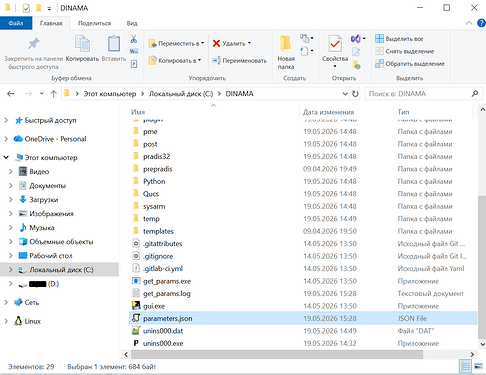The width and height of the screenshot is (486, 375).
Task: Collapse the Этот компьютер tree node
Action: coord(6,157)
